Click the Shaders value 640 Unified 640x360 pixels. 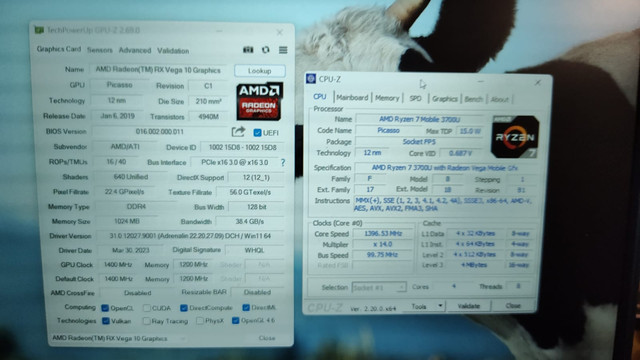[x=131, y=177]
